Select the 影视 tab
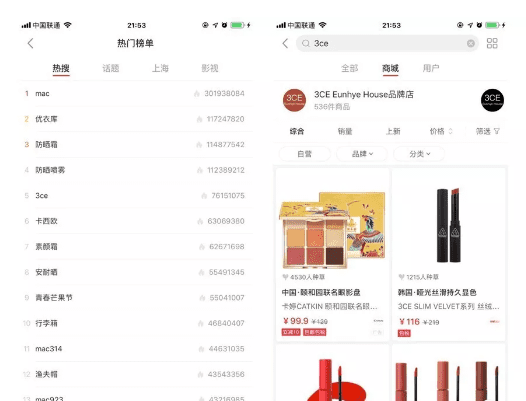Viewport: 526px width, 401px height. [x=210, y=68]
